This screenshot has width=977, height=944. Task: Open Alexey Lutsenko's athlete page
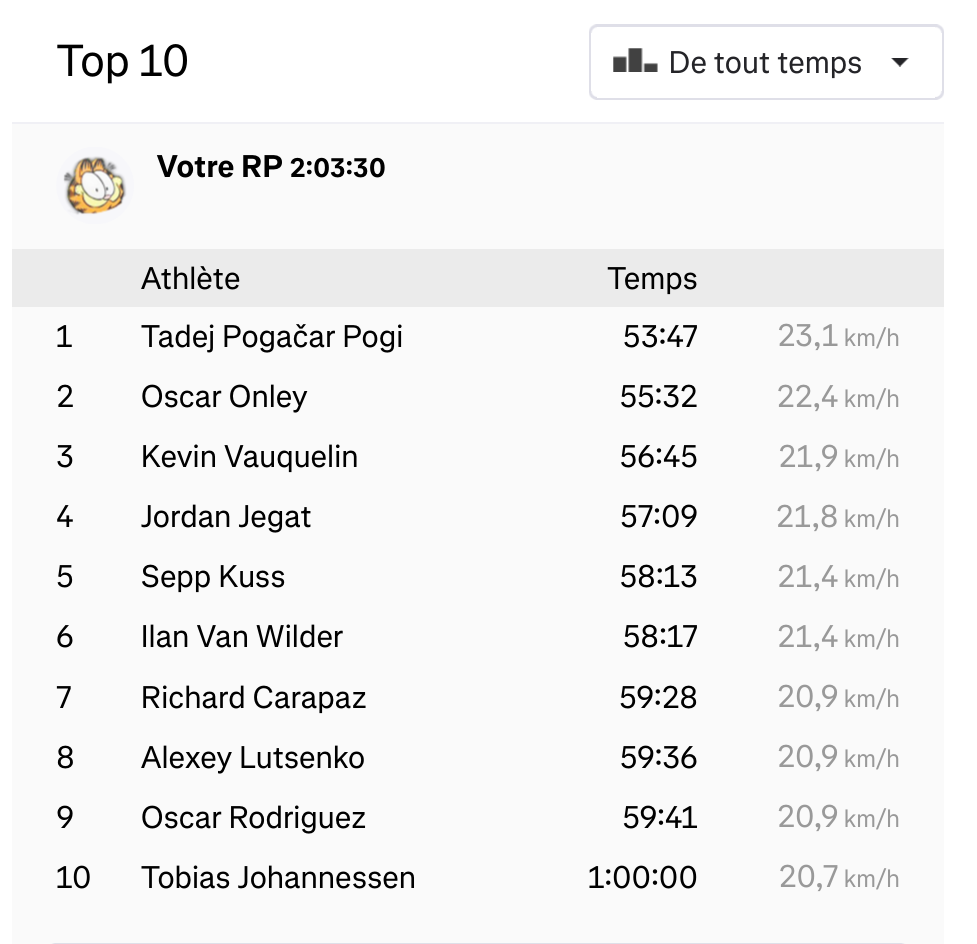click(253, 758)
